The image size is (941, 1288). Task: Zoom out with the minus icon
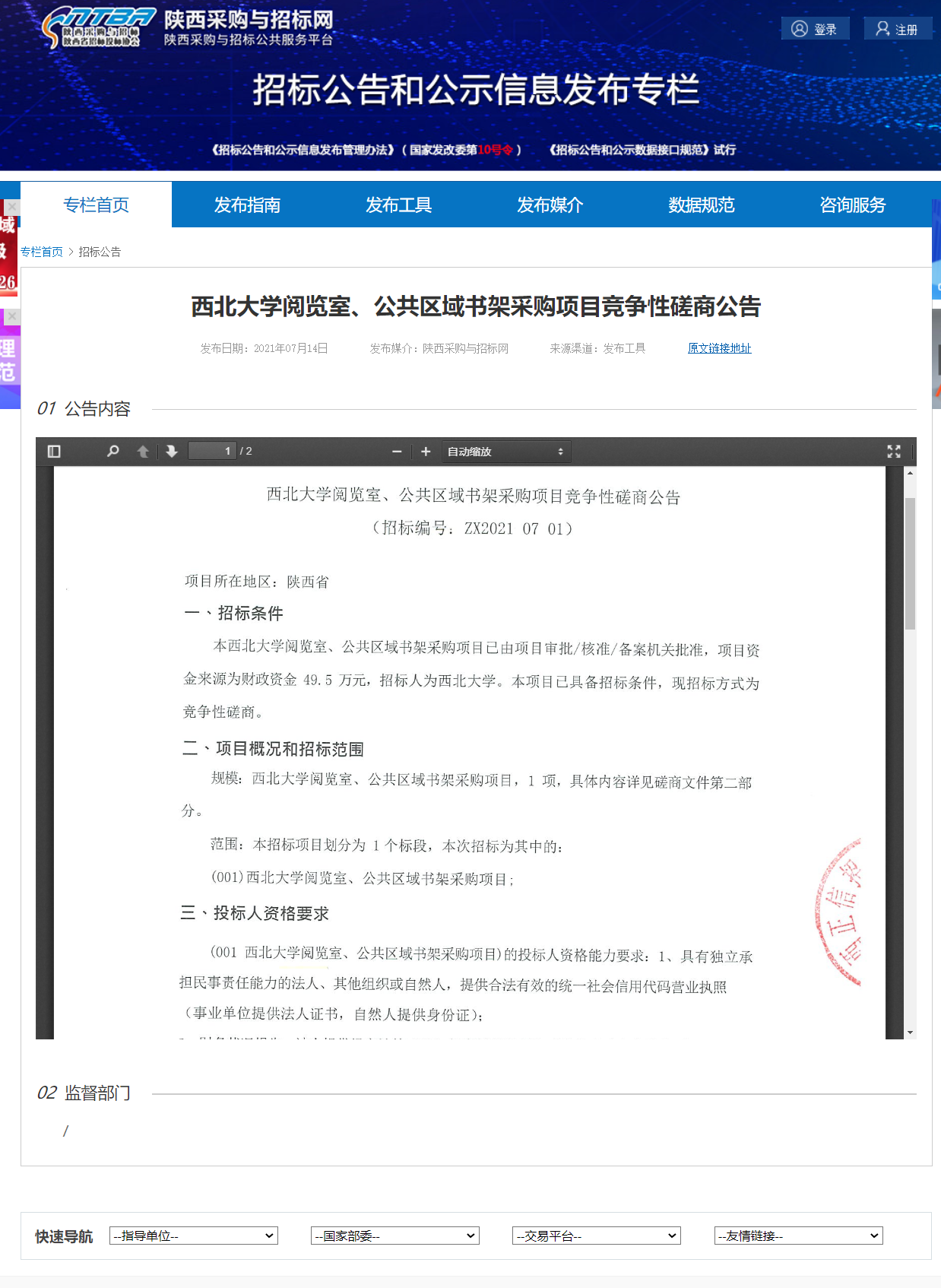pyautogui.click(x=397, y=452)
